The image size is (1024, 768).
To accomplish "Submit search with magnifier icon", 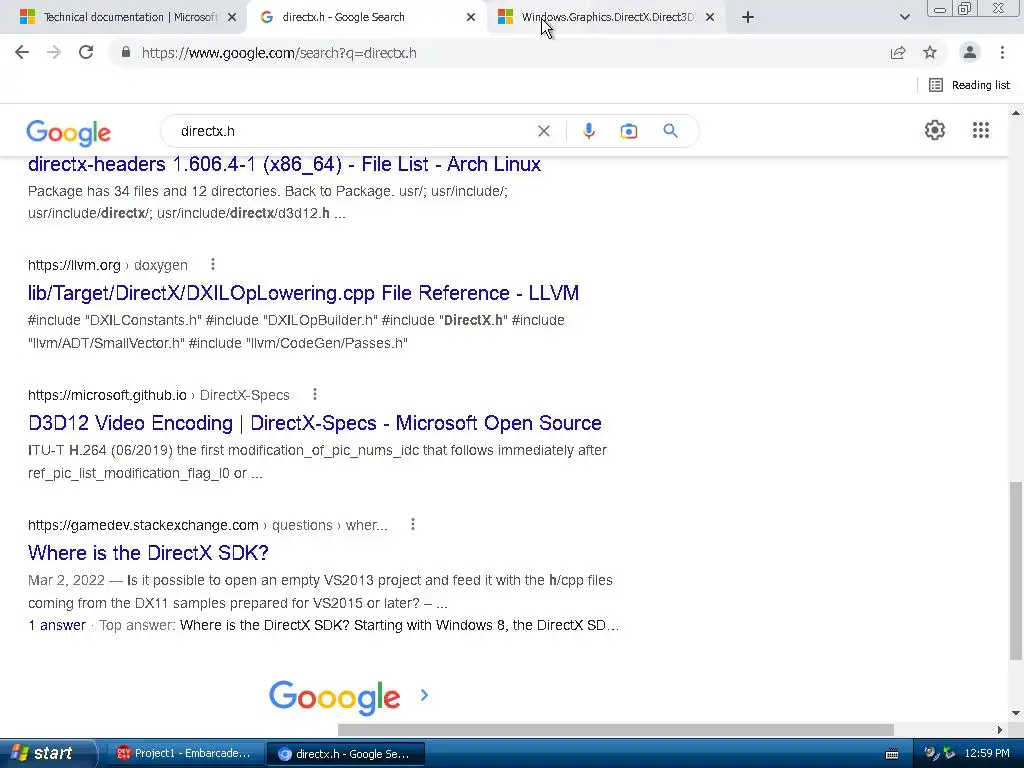I will tap(670, 131).
